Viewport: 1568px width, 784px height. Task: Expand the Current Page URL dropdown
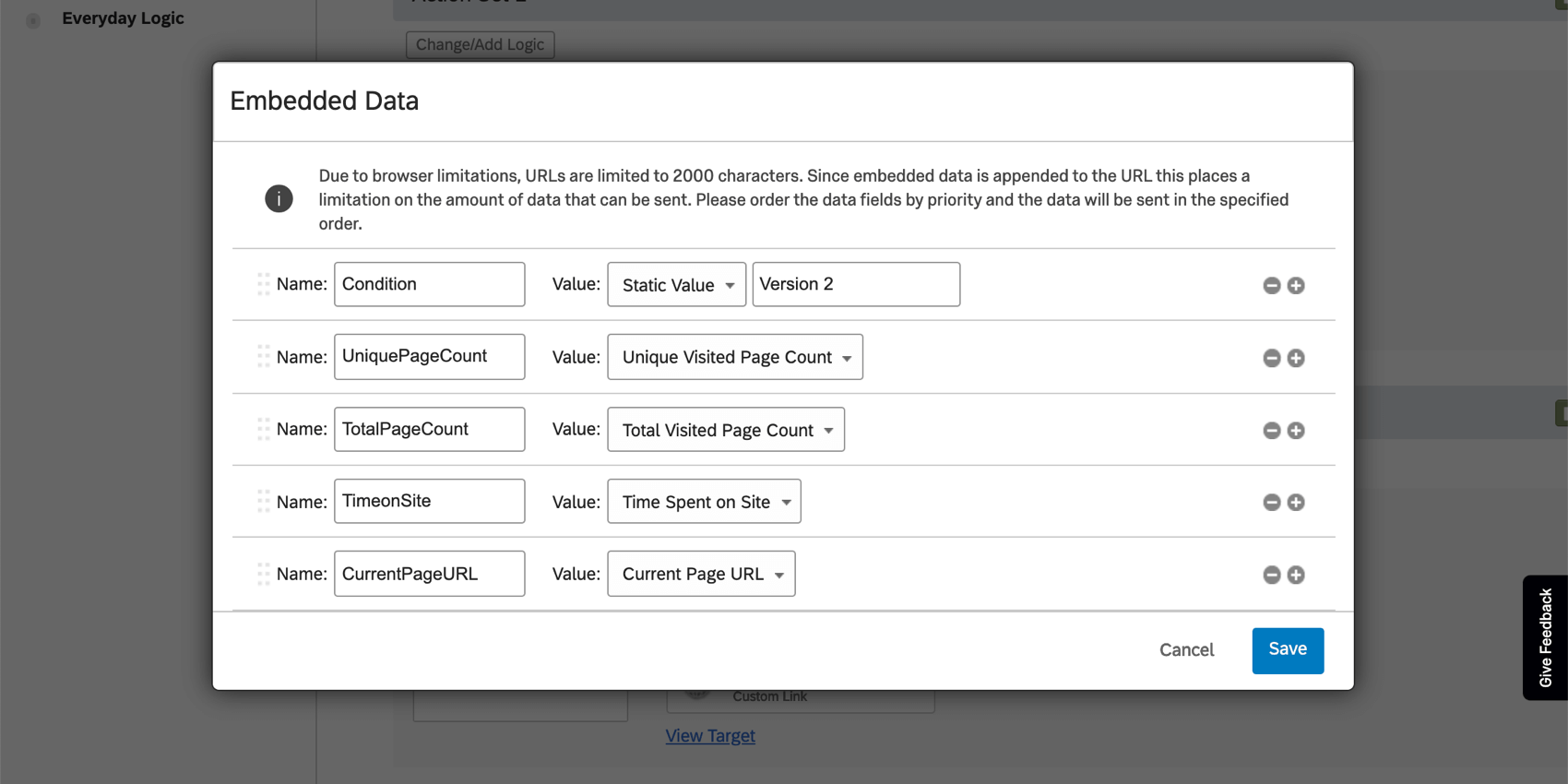coord(701,574)
